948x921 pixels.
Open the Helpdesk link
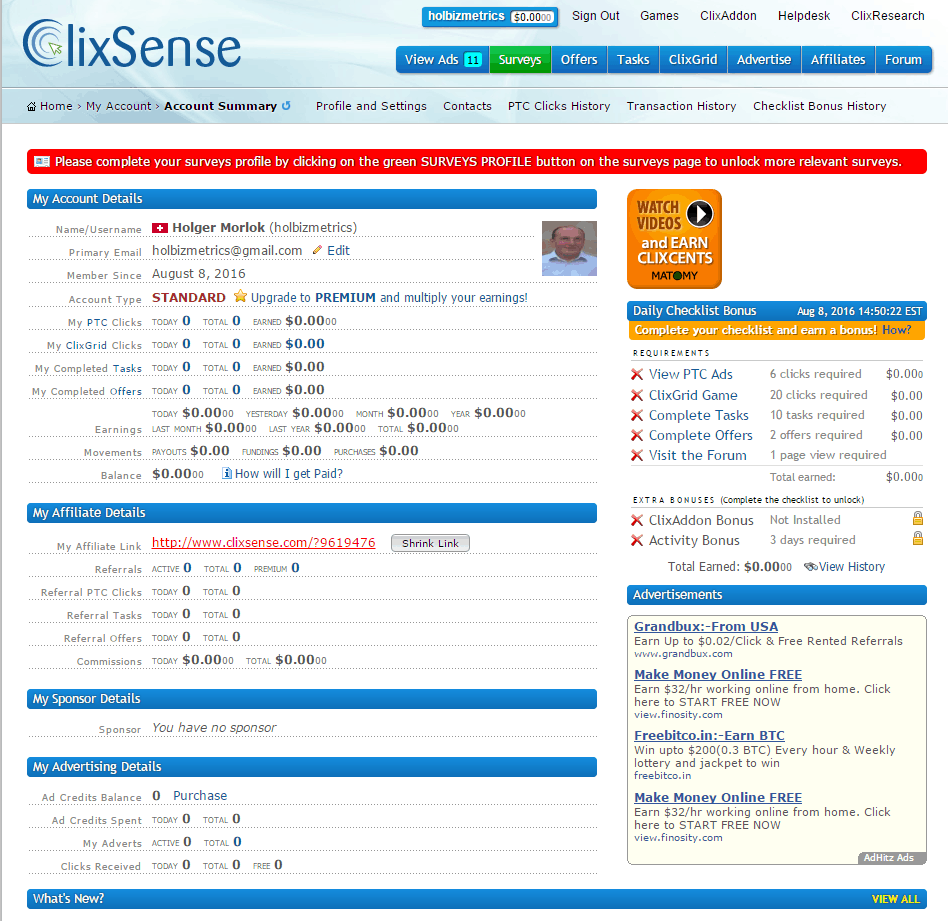tap(804, 16)
